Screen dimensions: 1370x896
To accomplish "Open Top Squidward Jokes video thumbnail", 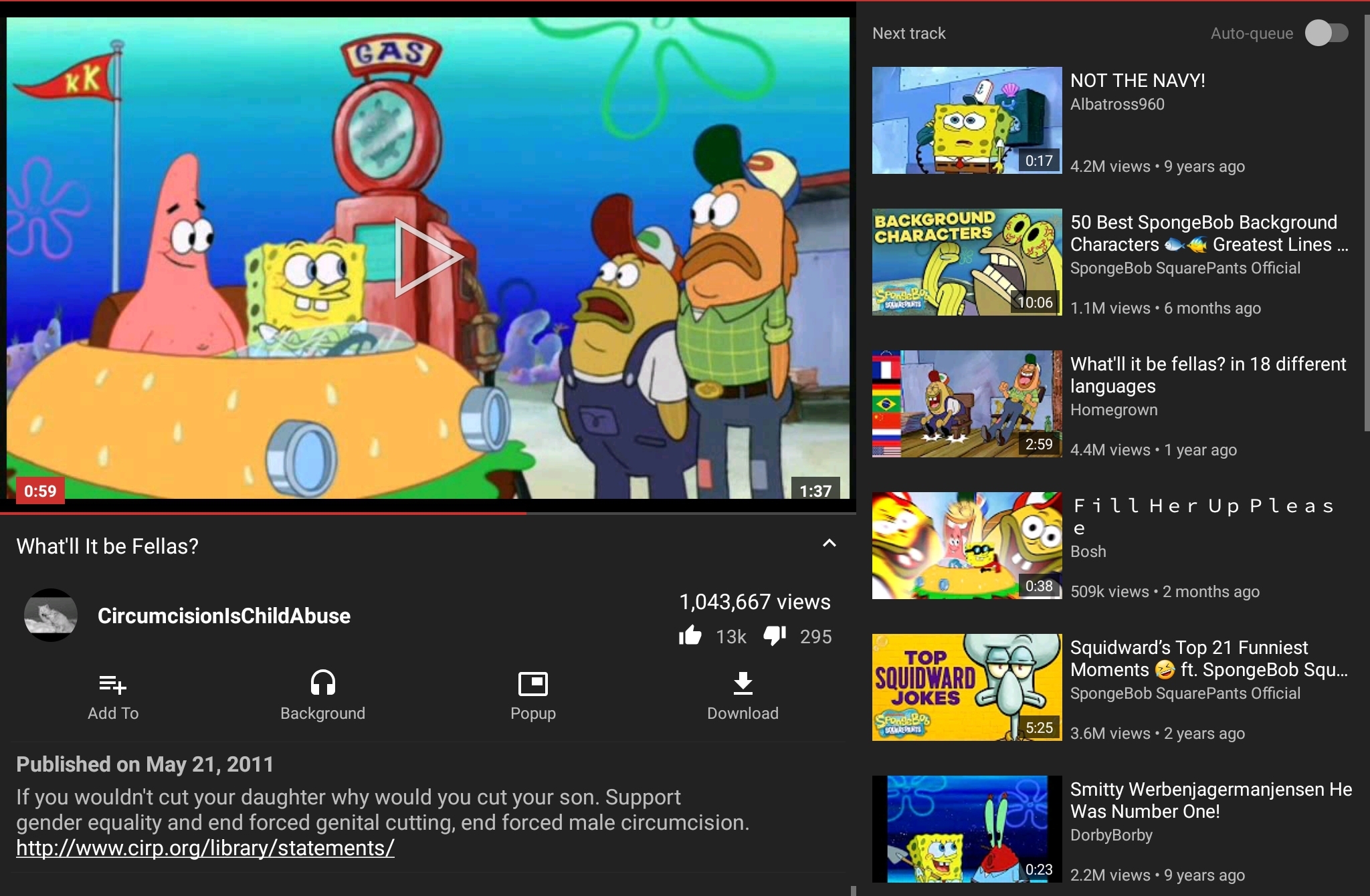I will coord(967,687).
